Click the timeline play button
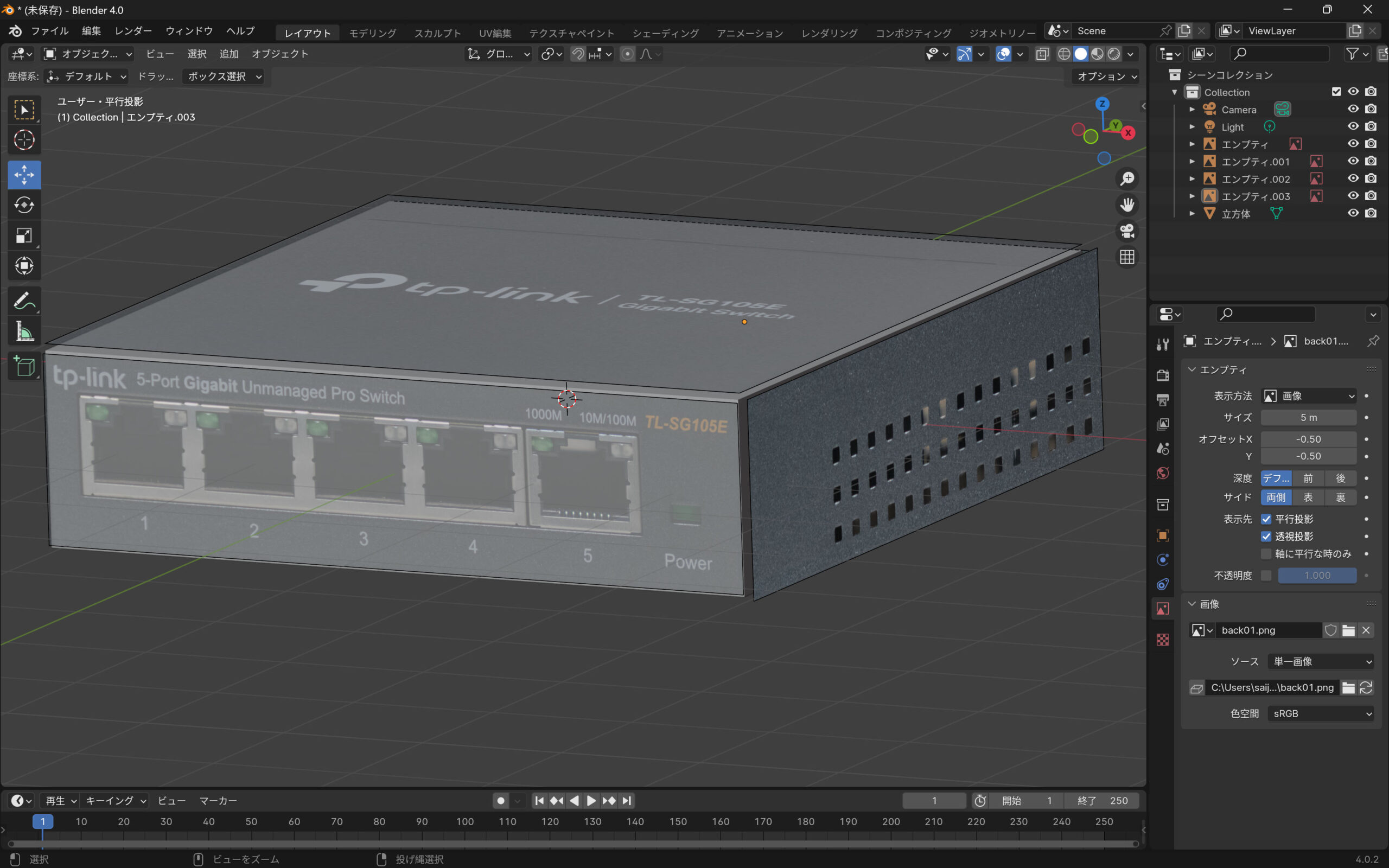The height and width of the screenshot is (868, 1389). [591, 800]
